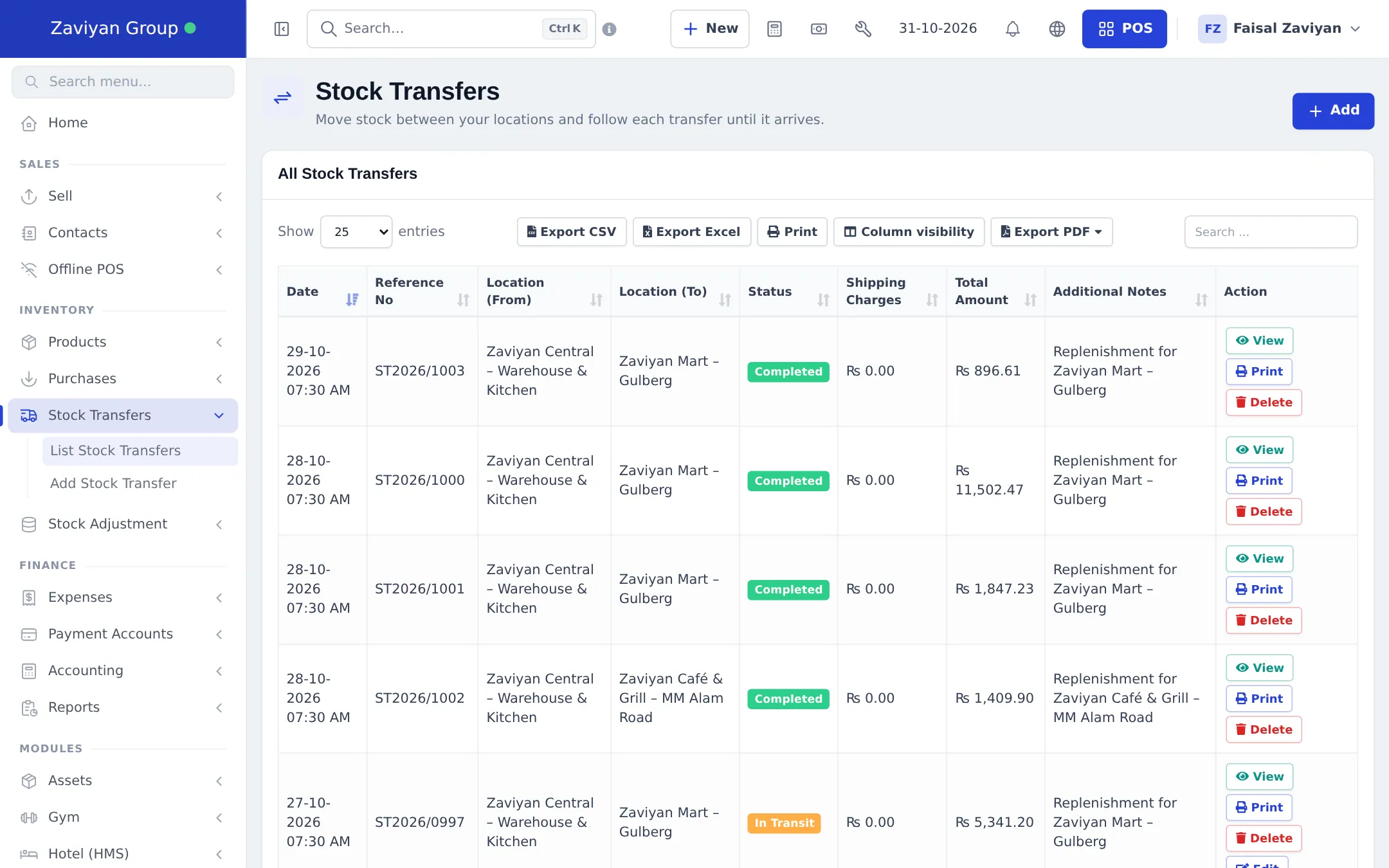Open Faisal Zaviyan user menu
The image size is (1389, 868).
[1279, 29]
